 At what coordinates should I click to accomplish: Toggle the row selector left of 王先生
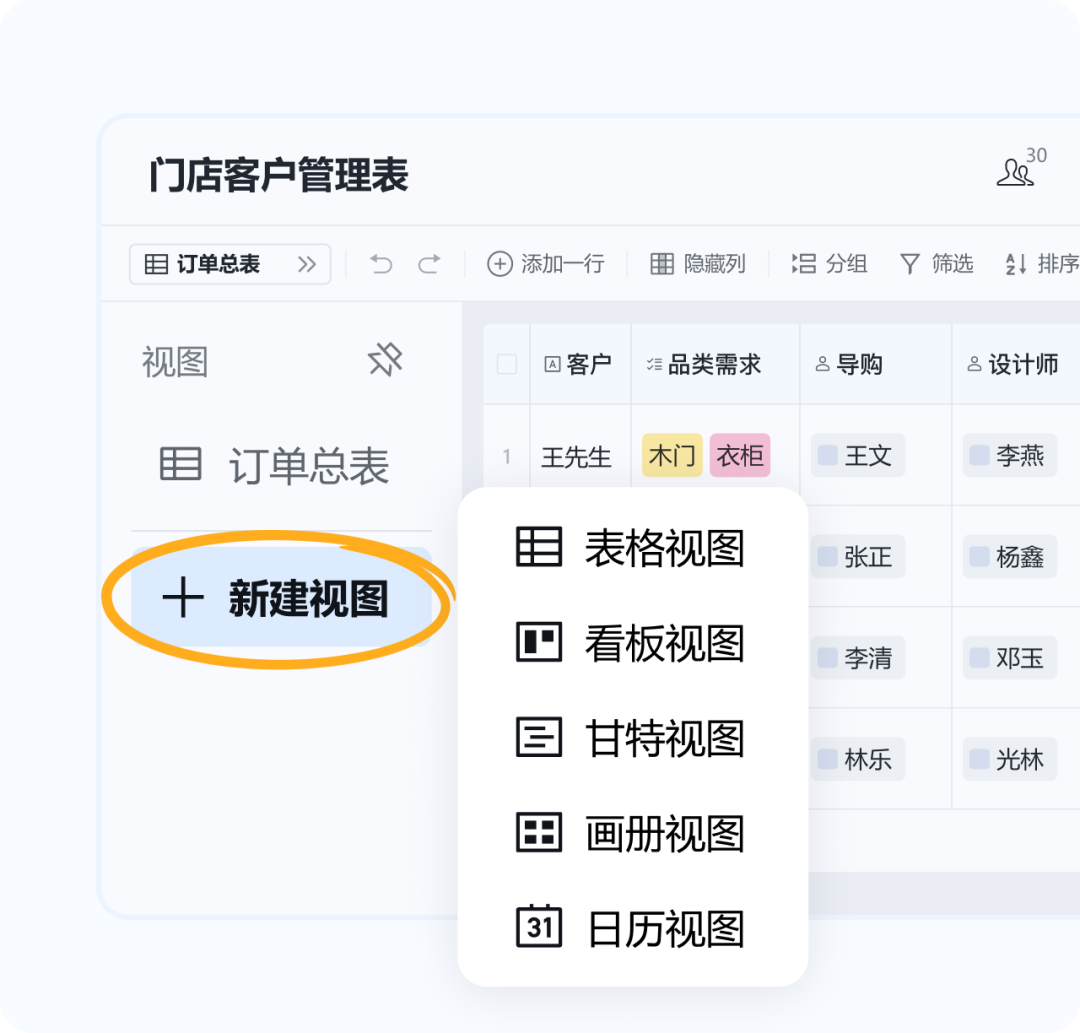(x=506, y=456)
